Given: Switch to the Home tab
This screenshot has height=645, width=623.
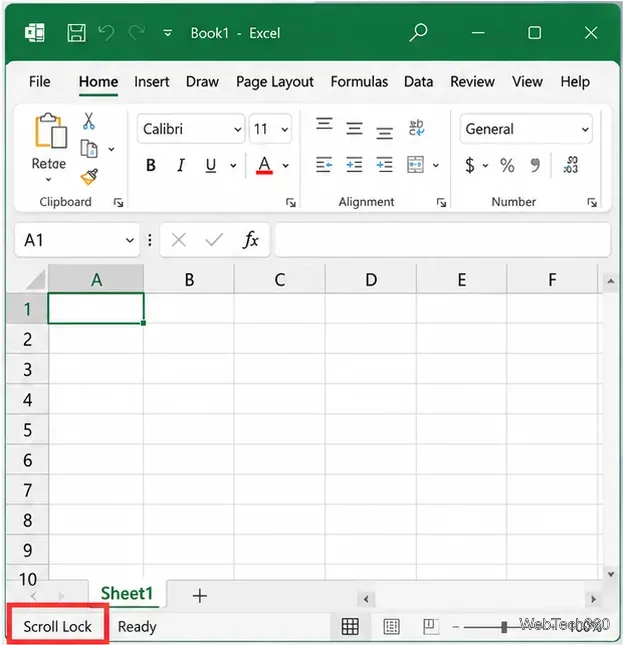Looking at the screenshot, I should [x=98, y=81].
